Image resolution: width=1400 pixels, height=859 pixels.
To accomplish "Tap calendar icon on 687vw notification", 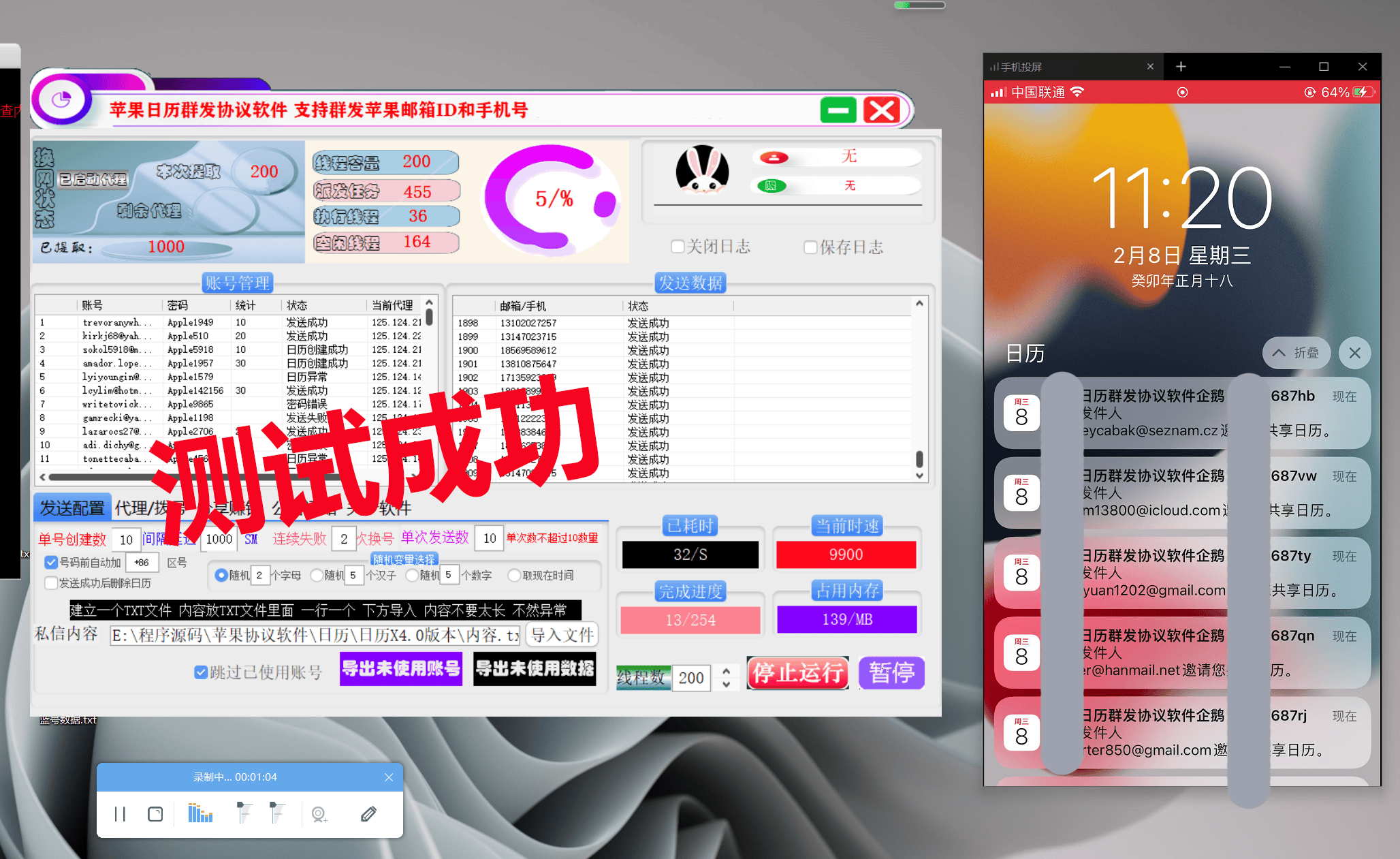I will [x=1021, y=493].
